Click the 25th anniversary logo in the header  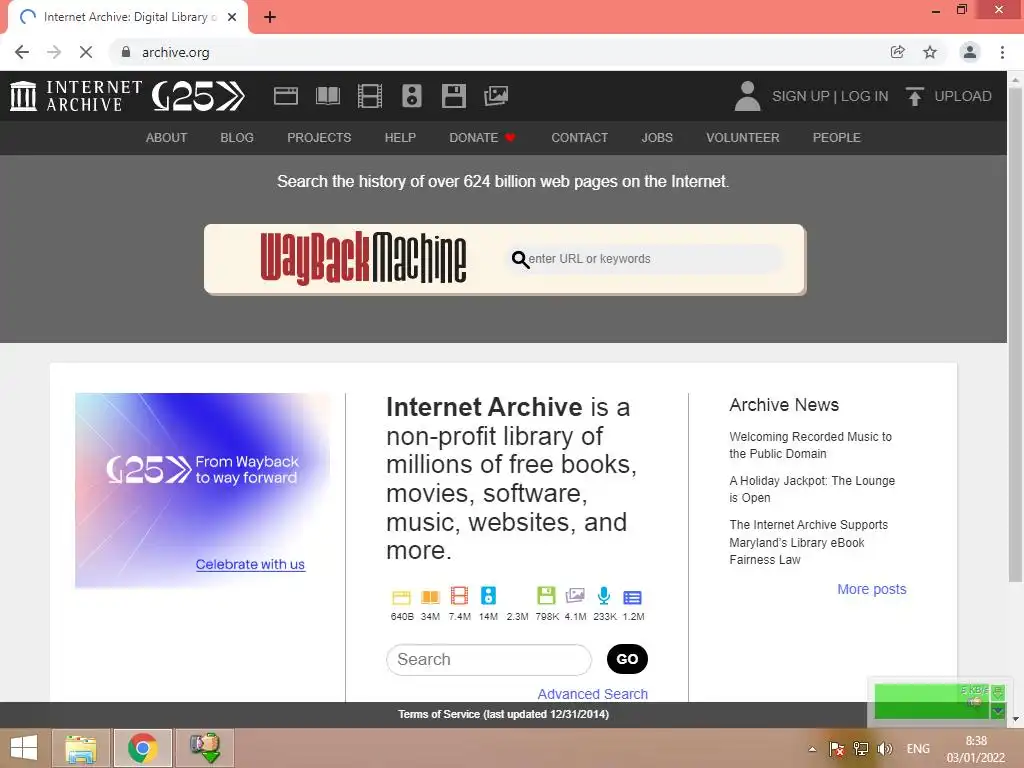click(x=198, y=96)
